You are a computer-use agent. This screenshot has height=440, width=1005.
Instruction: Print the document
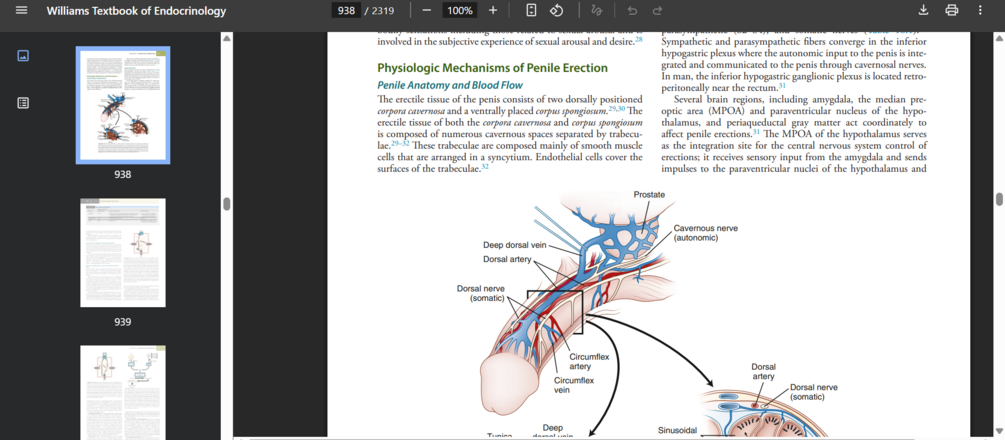point(952,10)
